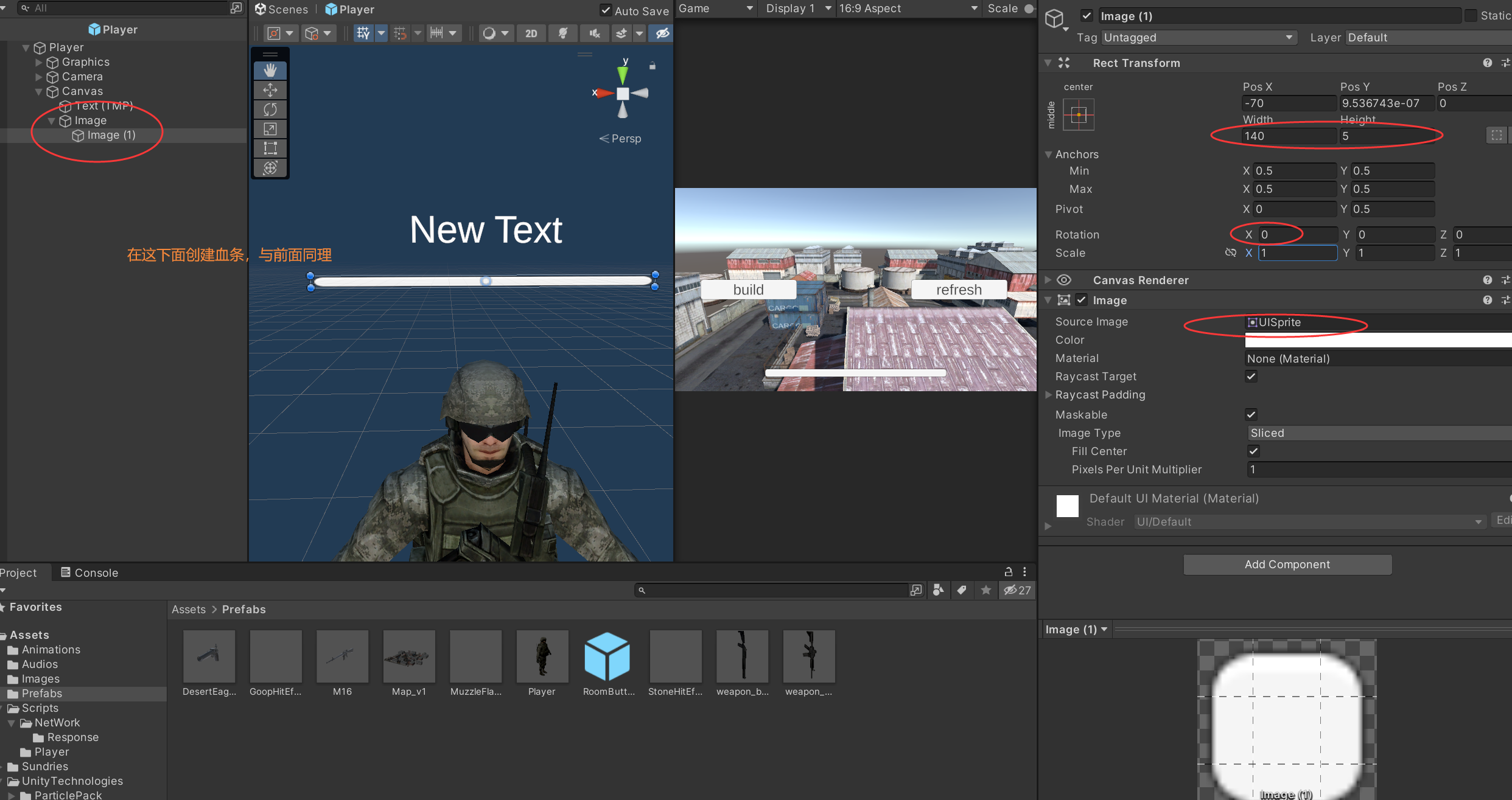The height and width of the screenshot is (800, 1512).
Task: Toggle scene effects icon
Action: click(x=621, y=33)
